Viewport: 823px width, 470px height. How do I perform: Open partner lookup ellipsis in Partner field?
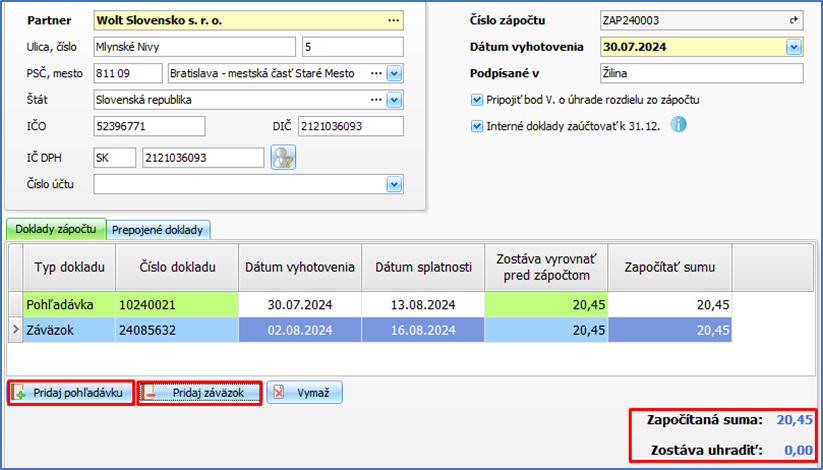point(394,20)
